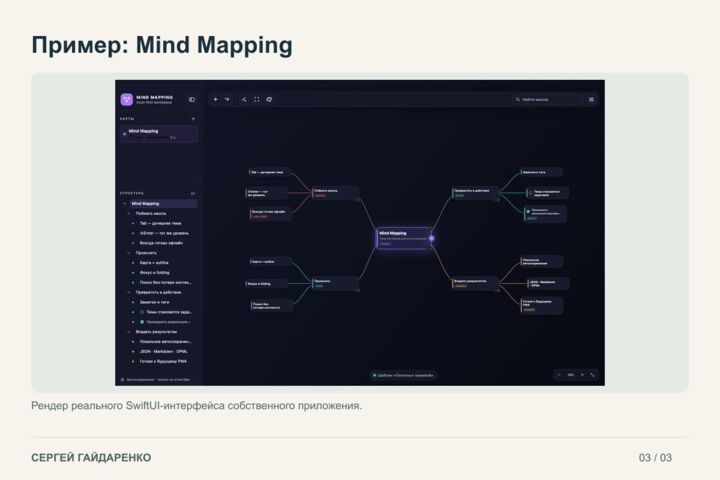
Task: Click into the Найти мысль search field
Action: [549, 99]
